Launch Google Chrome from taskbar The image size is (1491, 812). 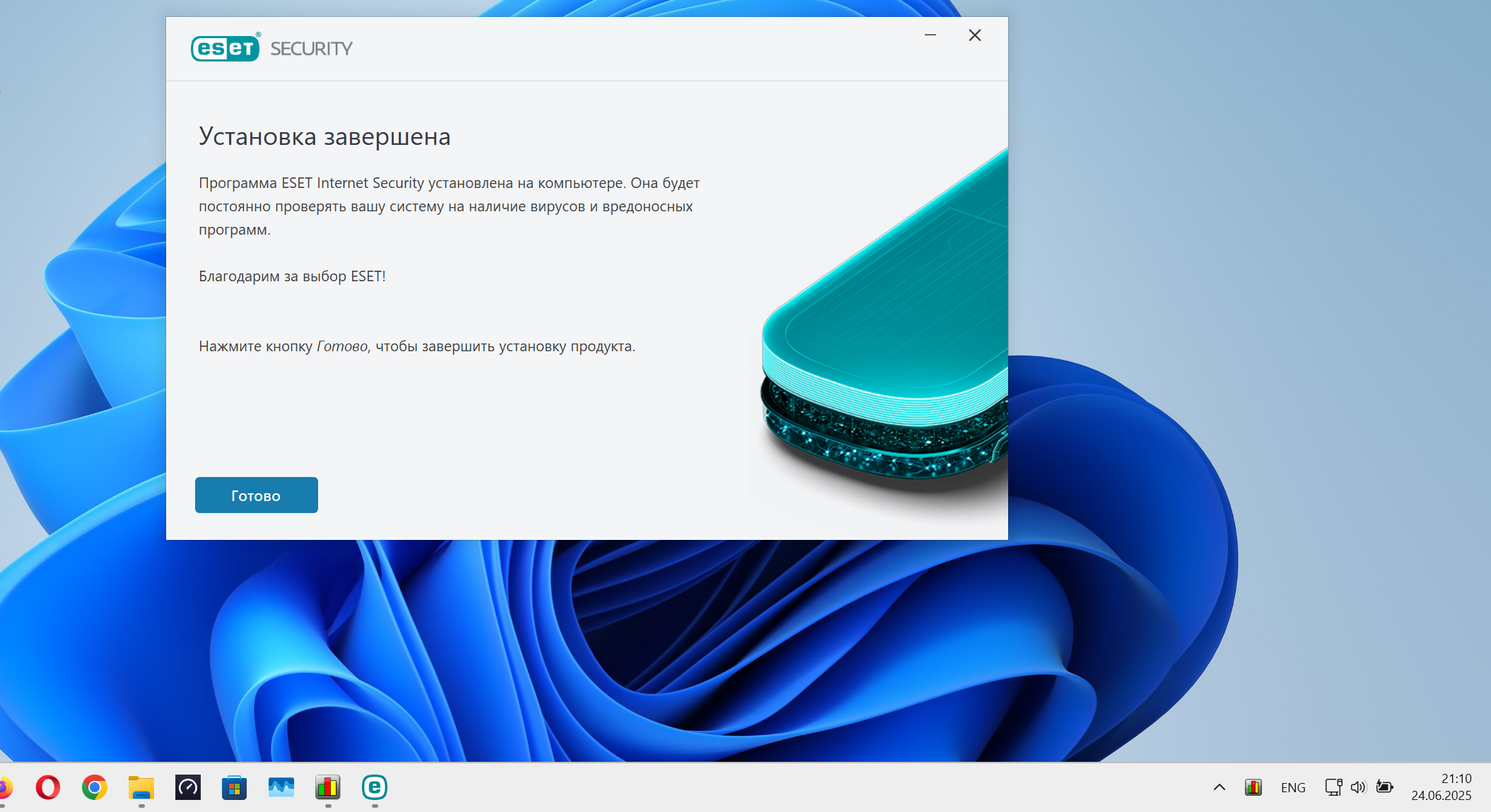click(94, 787)
